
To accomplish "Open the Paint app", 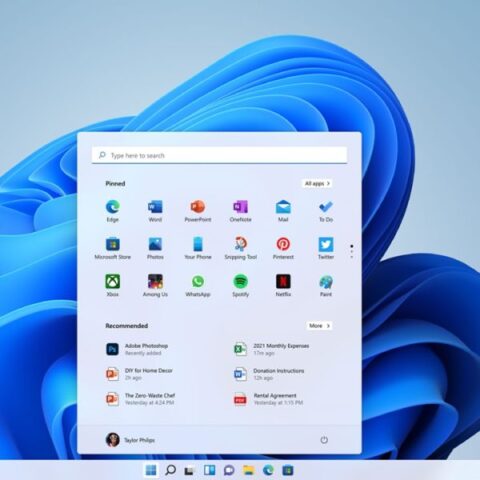I will [x=326, y=286].
